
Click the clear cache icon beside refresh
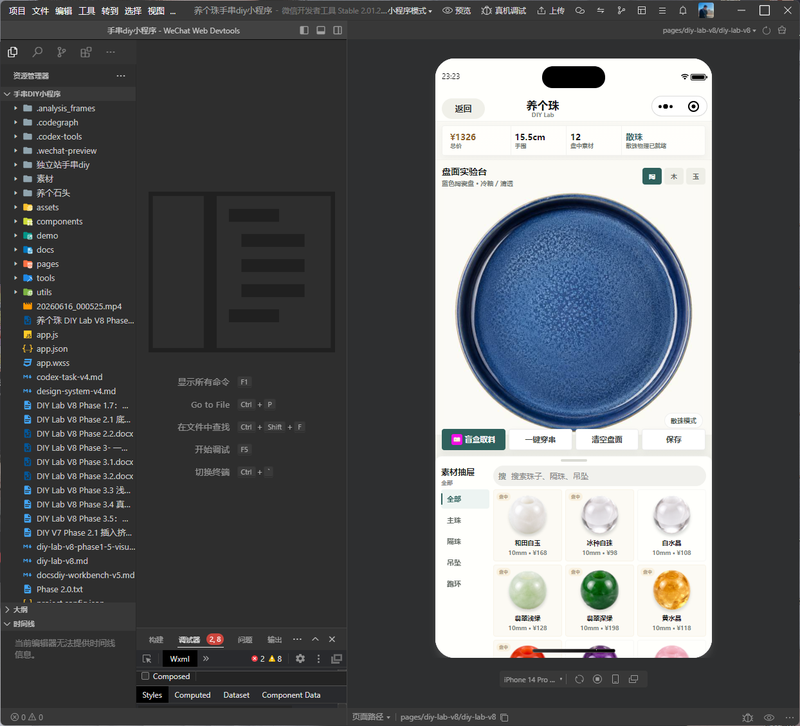pos(782,31)
